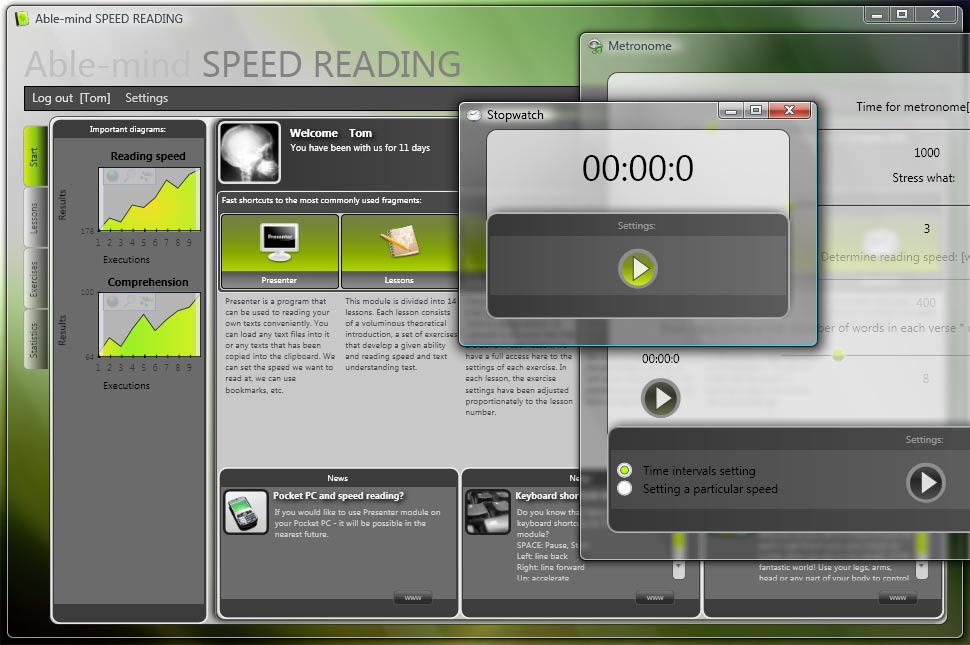Start the Stopwatch with the green play button
Viewport: 970px width, 645px height.
638,268
